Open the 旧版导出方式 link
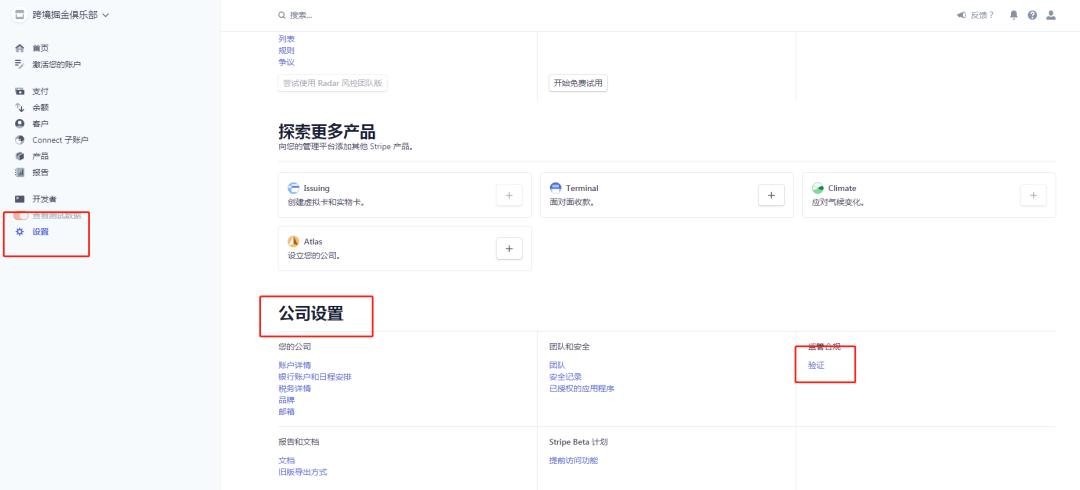This screenshot has width=1080, height=490. click(x=303, y=472)
